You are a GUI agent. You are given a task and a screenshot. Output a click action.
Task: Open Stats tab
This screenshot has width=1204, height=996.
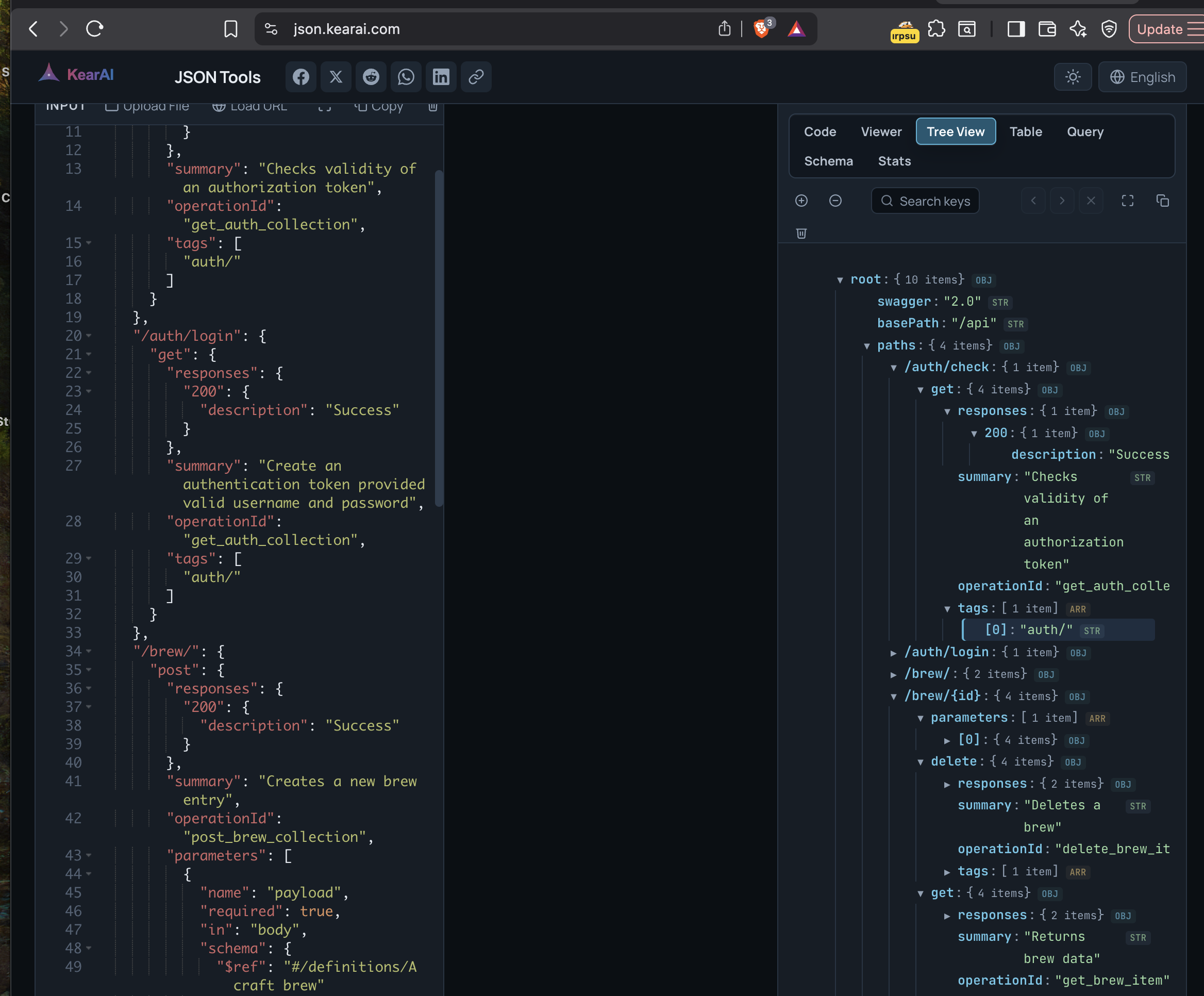tap(894, 161)
